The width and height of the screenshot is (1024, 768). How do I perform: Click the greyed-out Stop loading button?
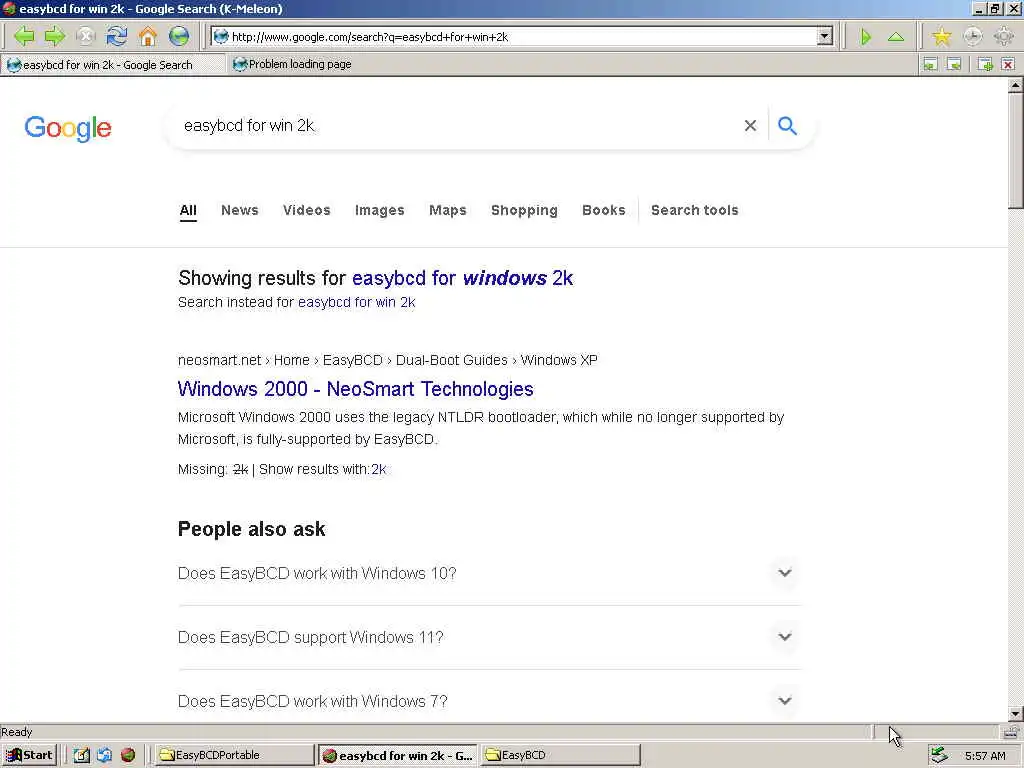[86, 36]
